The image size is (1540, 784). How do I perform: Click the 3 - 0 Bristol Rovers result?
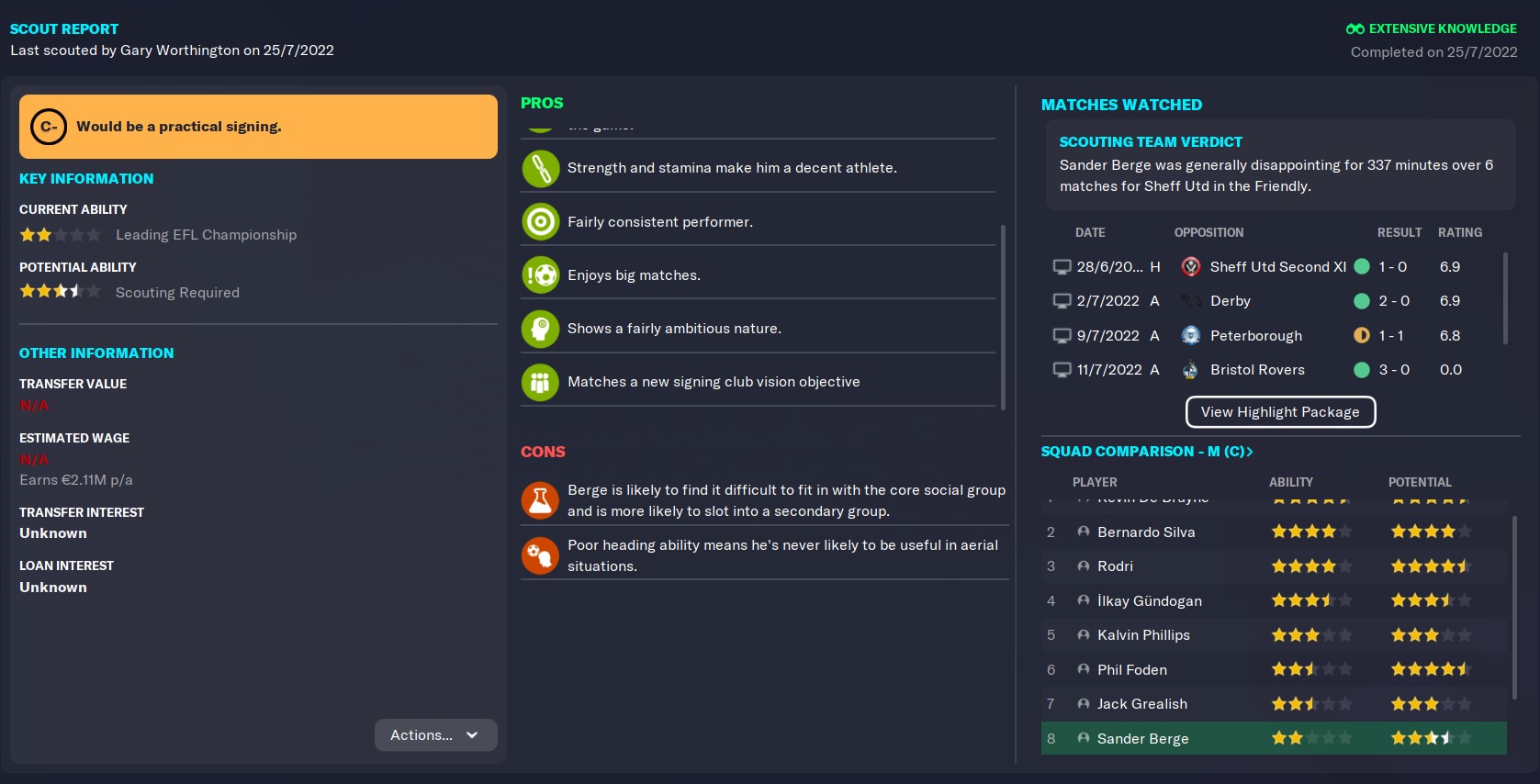1394,370
